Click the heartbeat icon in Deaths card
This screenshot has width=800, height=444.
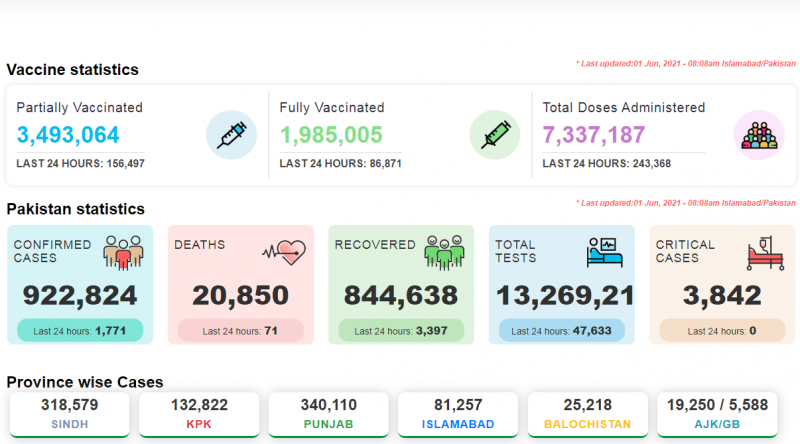(x=283, y=252)
